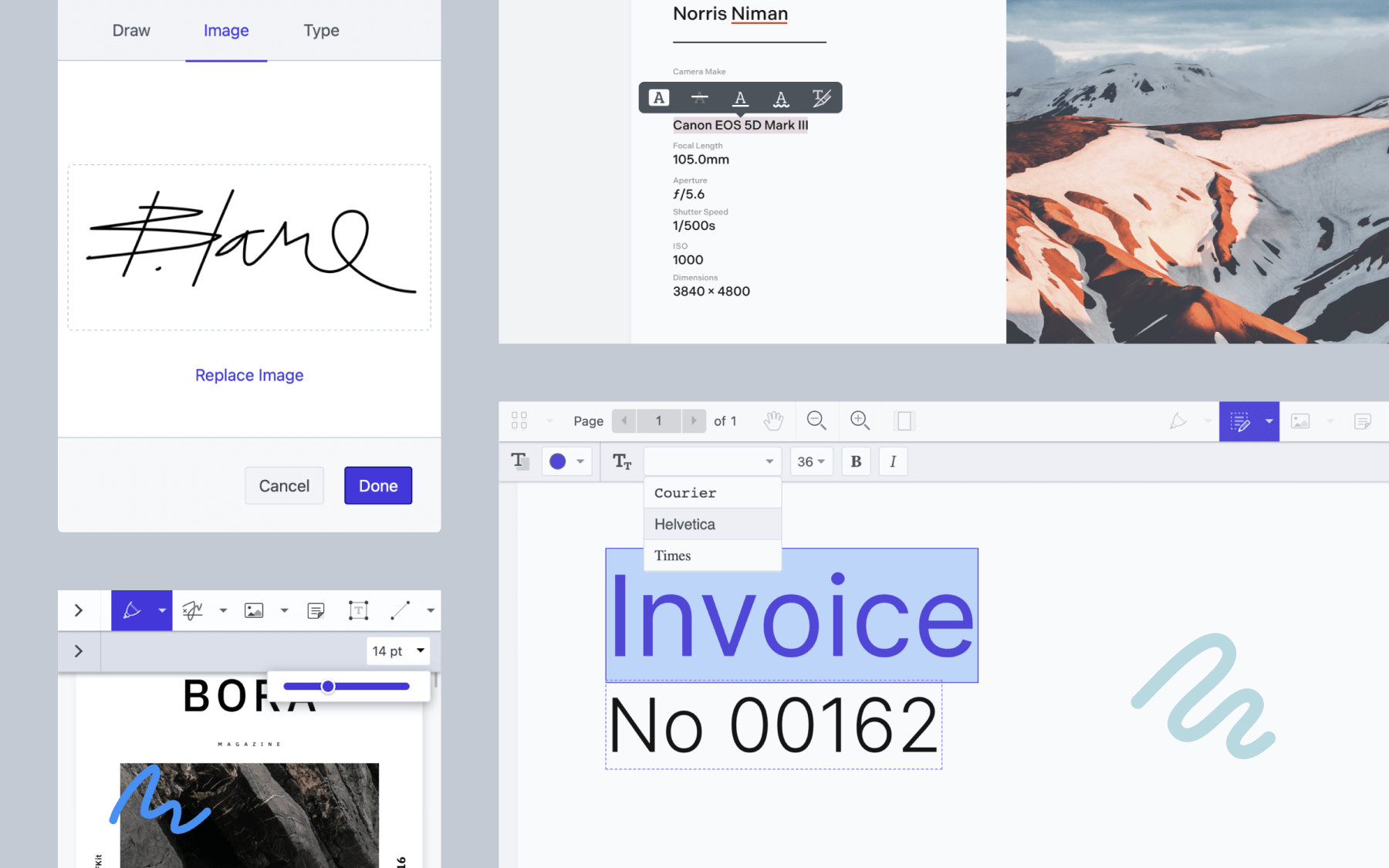The height and width of the screenshot is (868, 1389).
Task: Apply squiggly underline annotation
Action: click(x=781, y=98)
